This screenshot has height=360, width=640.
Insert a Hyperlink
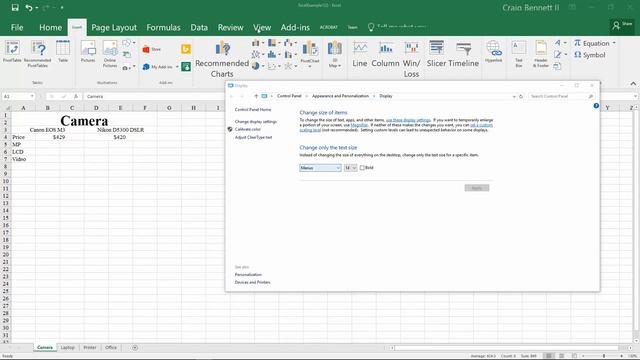[x=493, y=51]
